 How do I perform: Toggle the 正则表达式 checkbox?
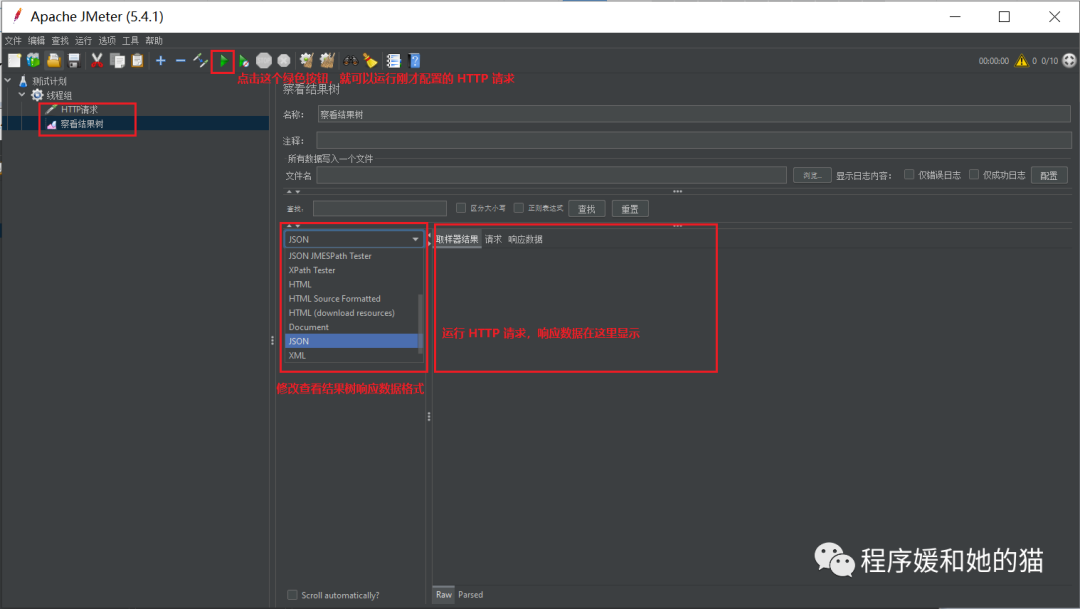tap(519, 207)
